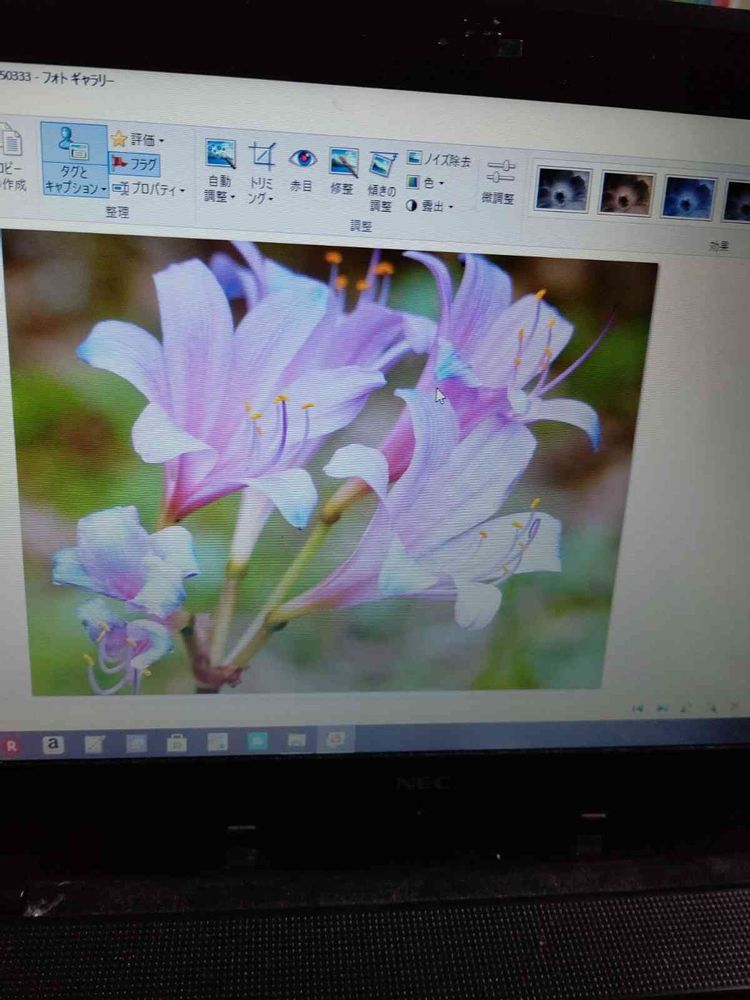Apply the sepia effect thumbnail

point(626,194)
